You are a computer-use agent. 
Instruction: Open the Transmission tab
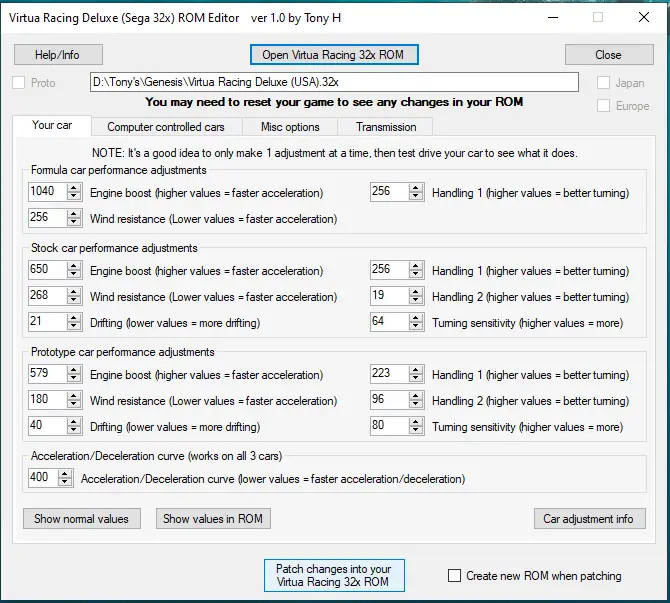[x=386, y=127]
